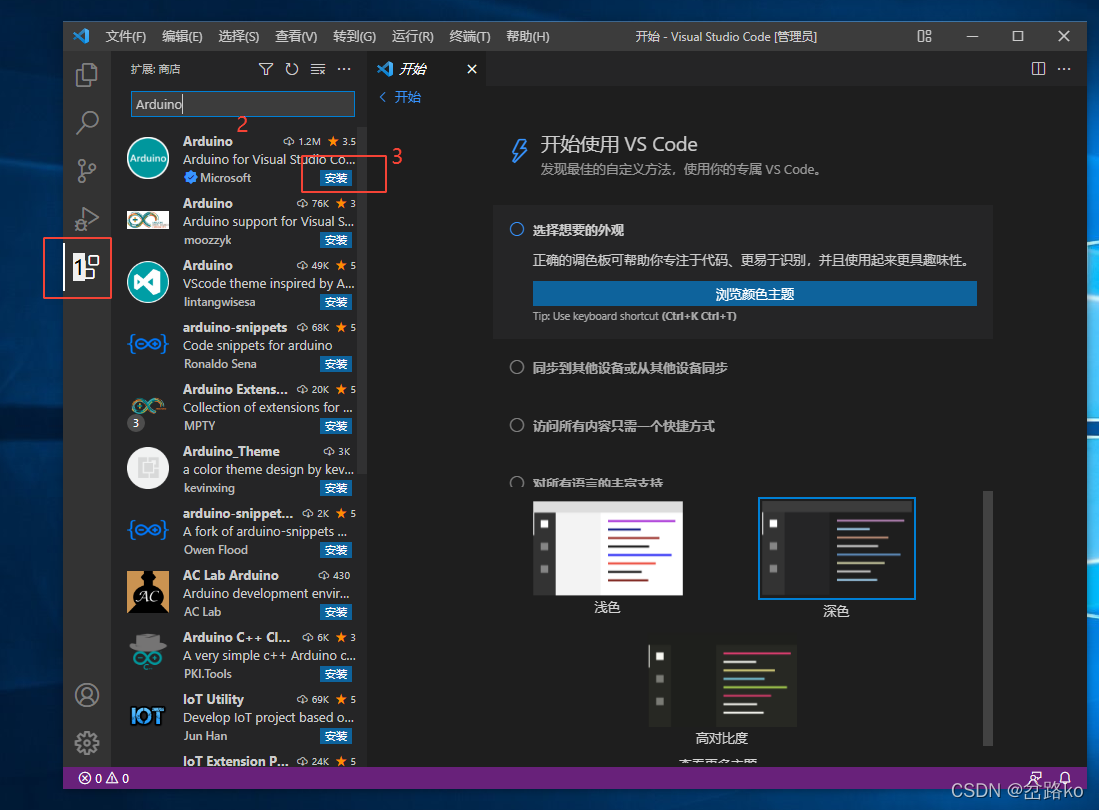
Task: Open the Run and Debug view
Action: tap(86, 219)
